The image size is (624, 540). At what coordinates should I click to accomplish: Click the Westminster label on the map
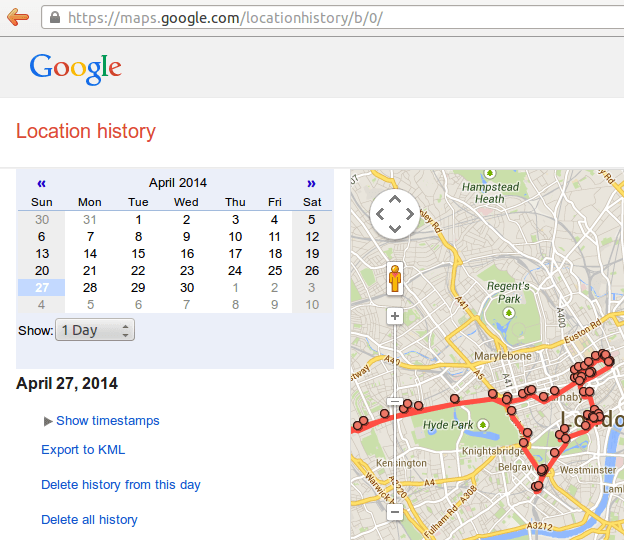tap(588, 470)
